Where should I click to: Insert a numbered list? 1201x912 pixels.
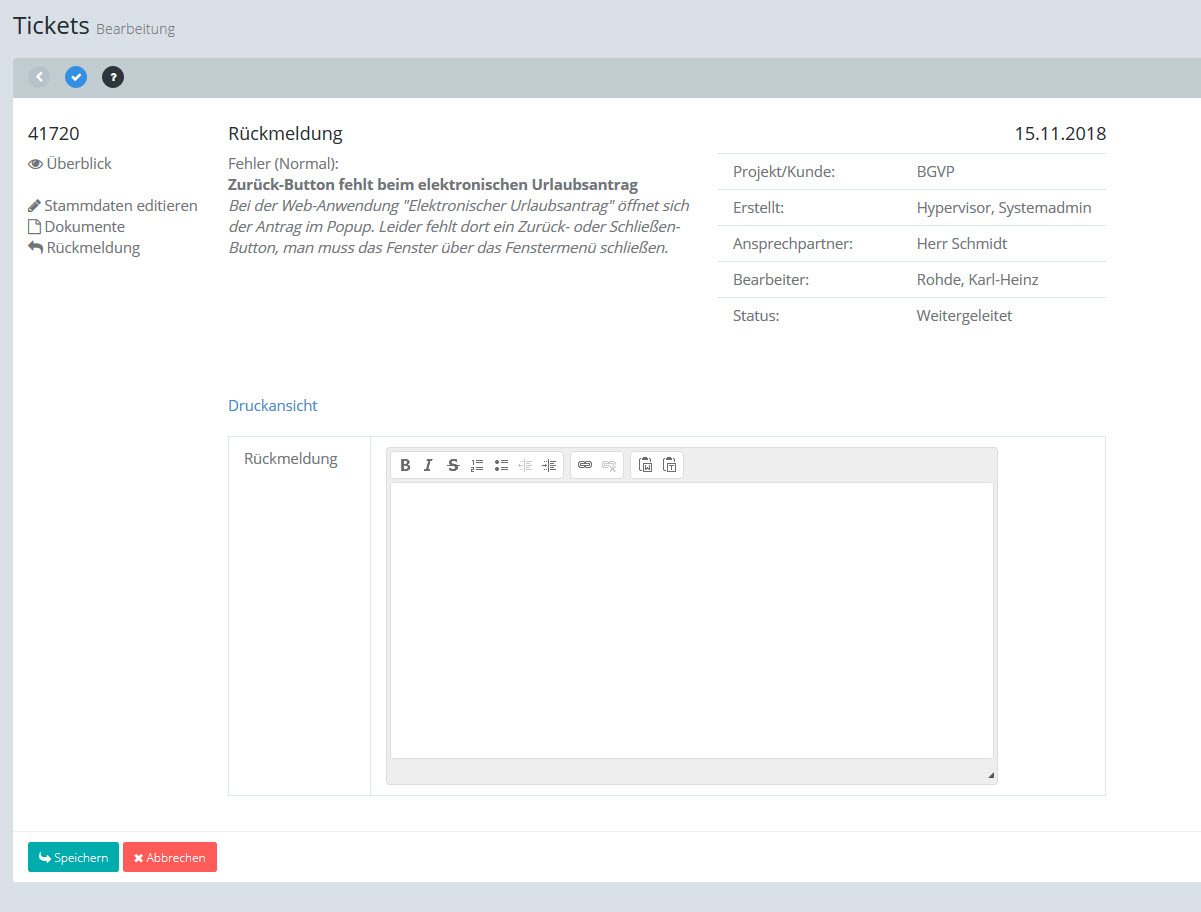[477, 465]
